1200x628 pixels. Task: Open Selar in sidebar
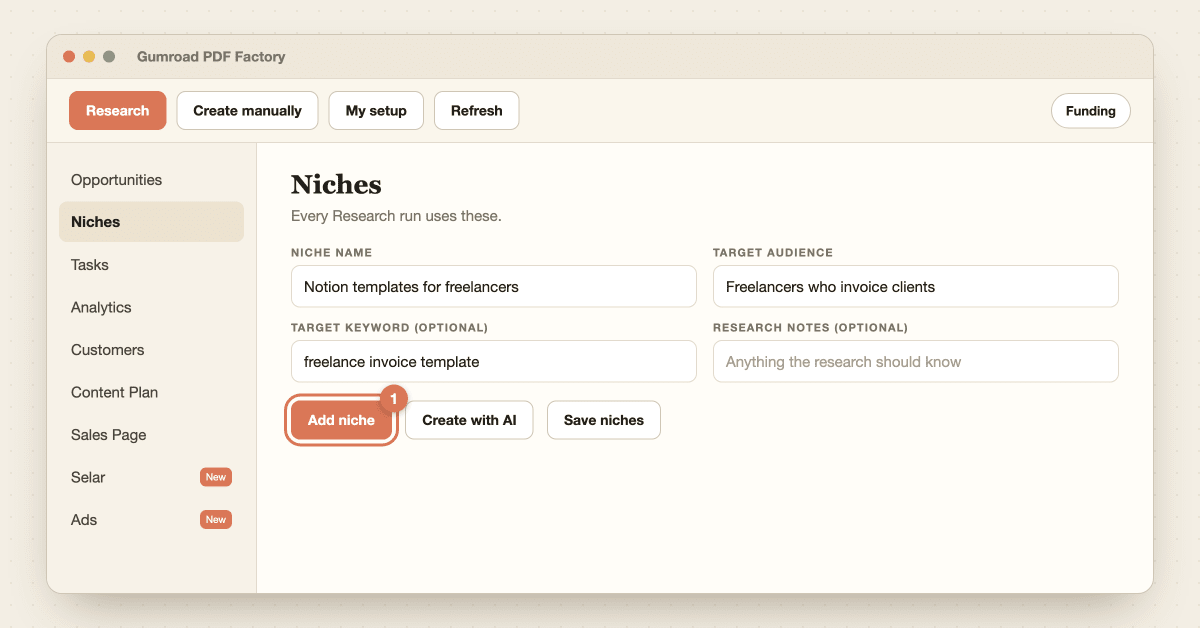151,477
